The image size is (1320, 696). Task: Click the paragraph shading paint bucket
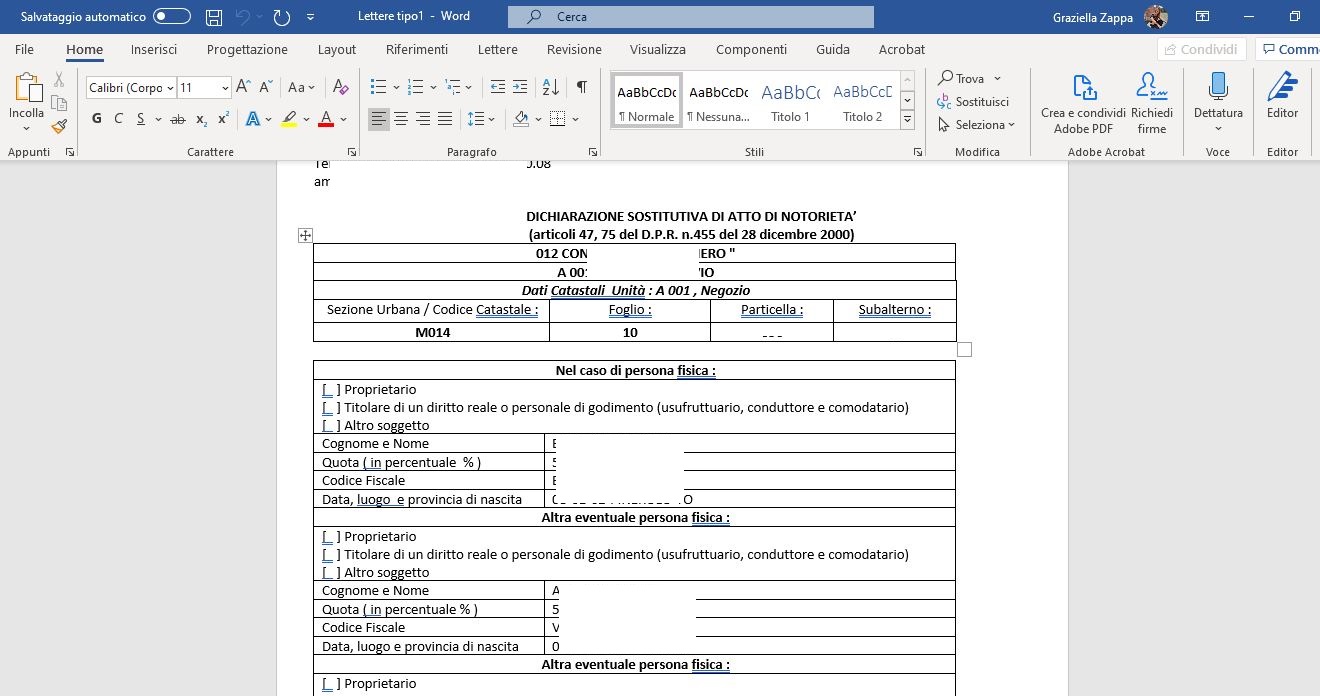click(520, 119)
